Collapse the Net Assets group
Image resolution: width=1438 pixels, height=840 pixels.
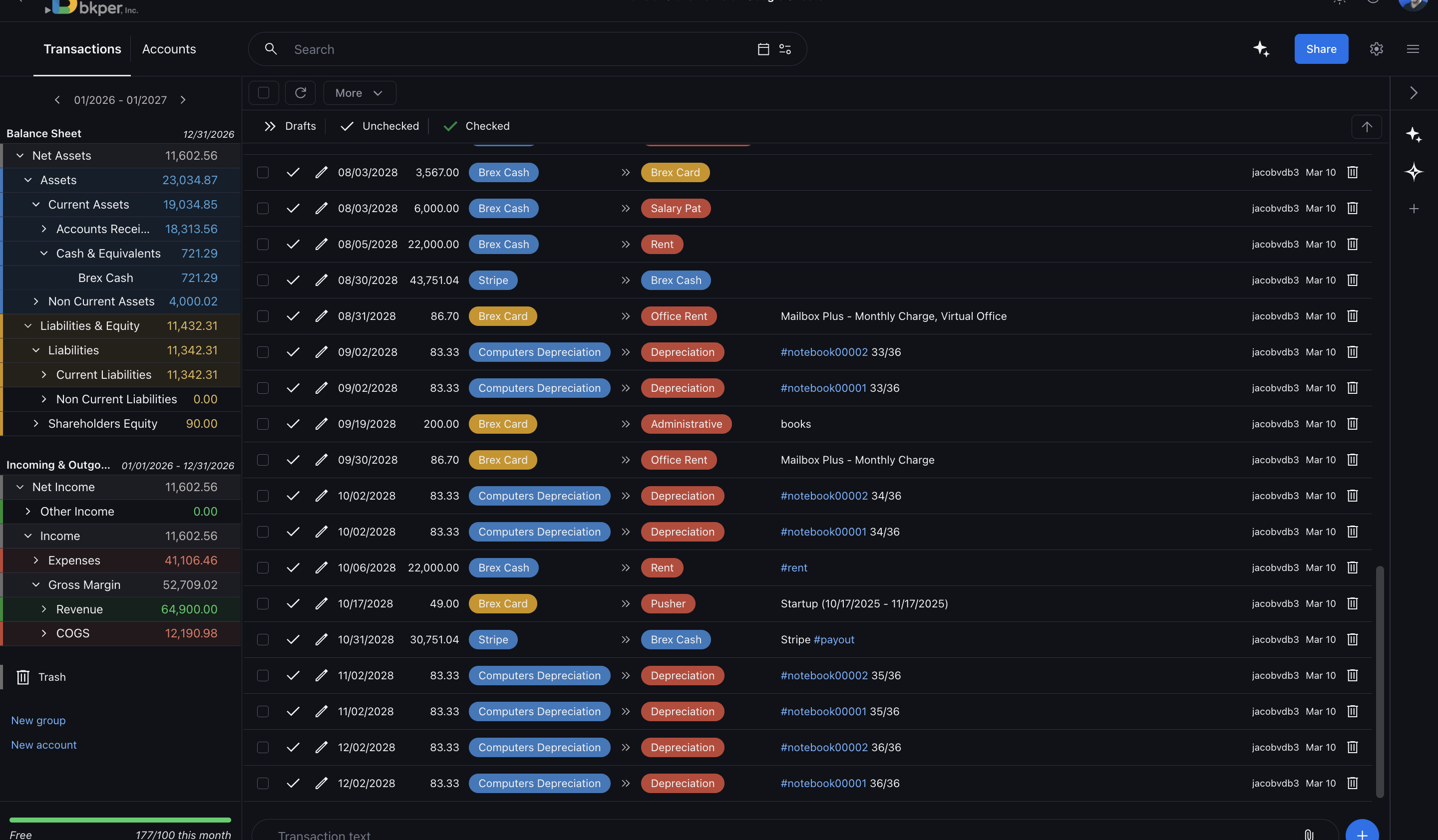(x=20, y=156)
